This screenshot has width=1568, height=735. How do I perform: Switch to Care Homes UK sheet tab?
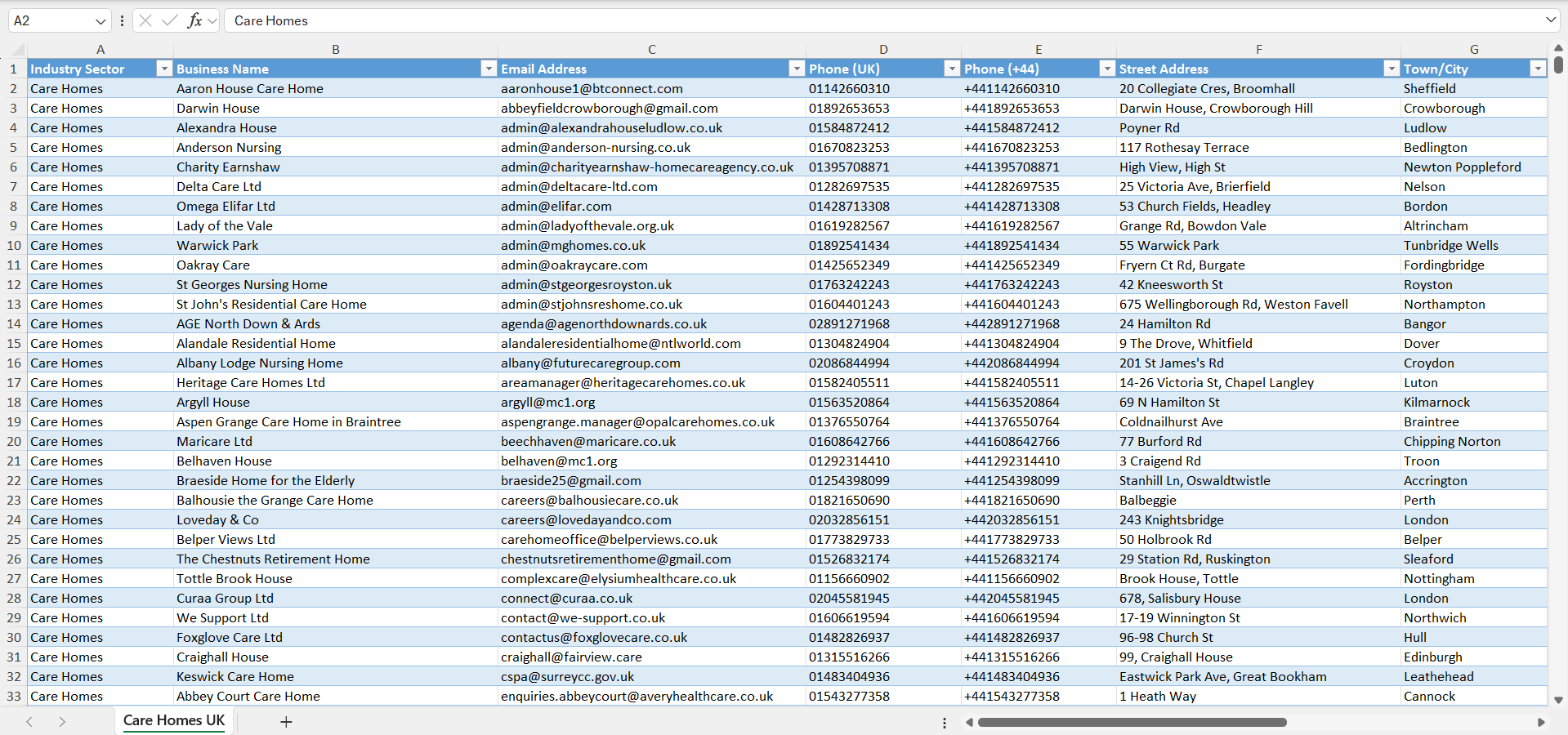[174, 720]
